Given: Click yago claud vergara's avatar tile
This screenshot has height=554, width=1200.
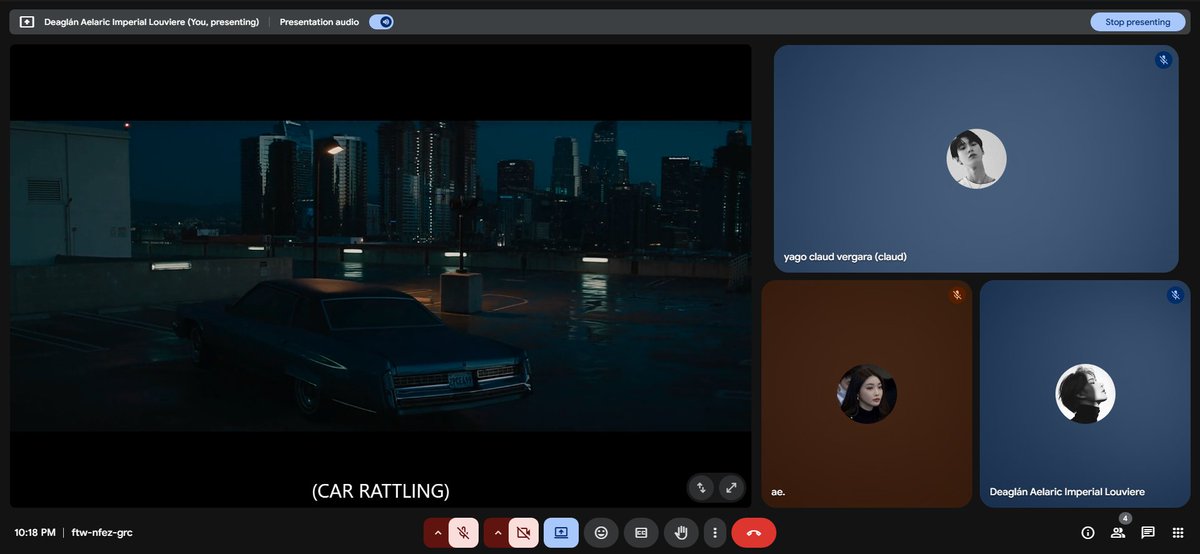Looking at the screenshot, I should (976, 158).
